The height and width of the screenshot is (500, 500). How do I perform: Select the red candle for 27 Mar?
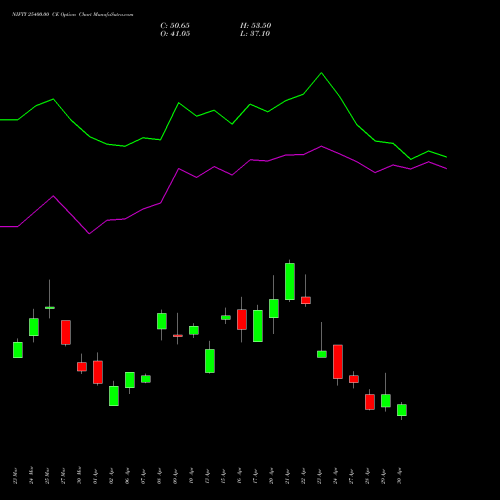[66, 332]
